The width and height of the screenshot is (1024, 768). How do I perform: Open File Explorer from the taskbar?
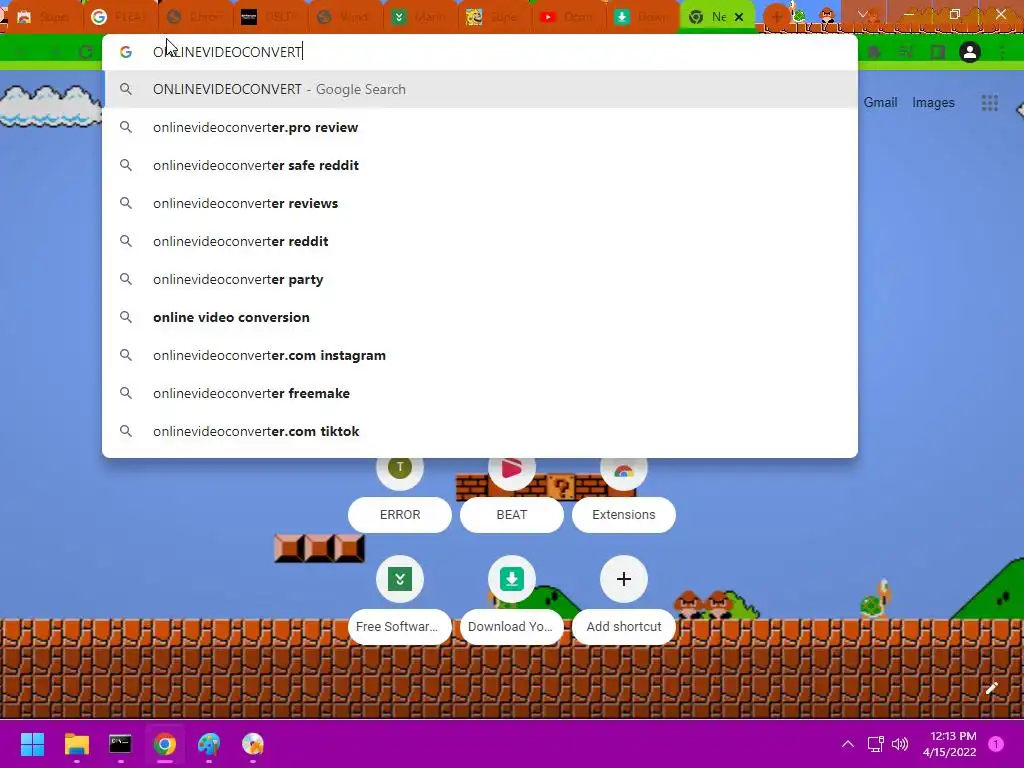point(76,744)
